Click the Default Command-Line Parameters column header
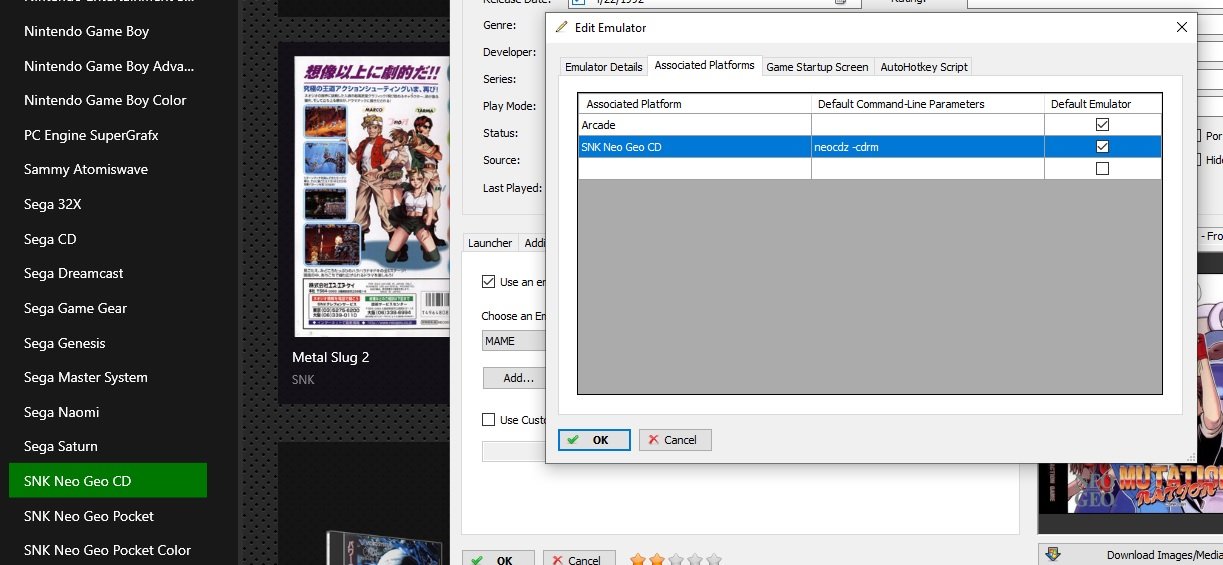Viewport: 1223px width, 565px height. (x=928, y=104)
